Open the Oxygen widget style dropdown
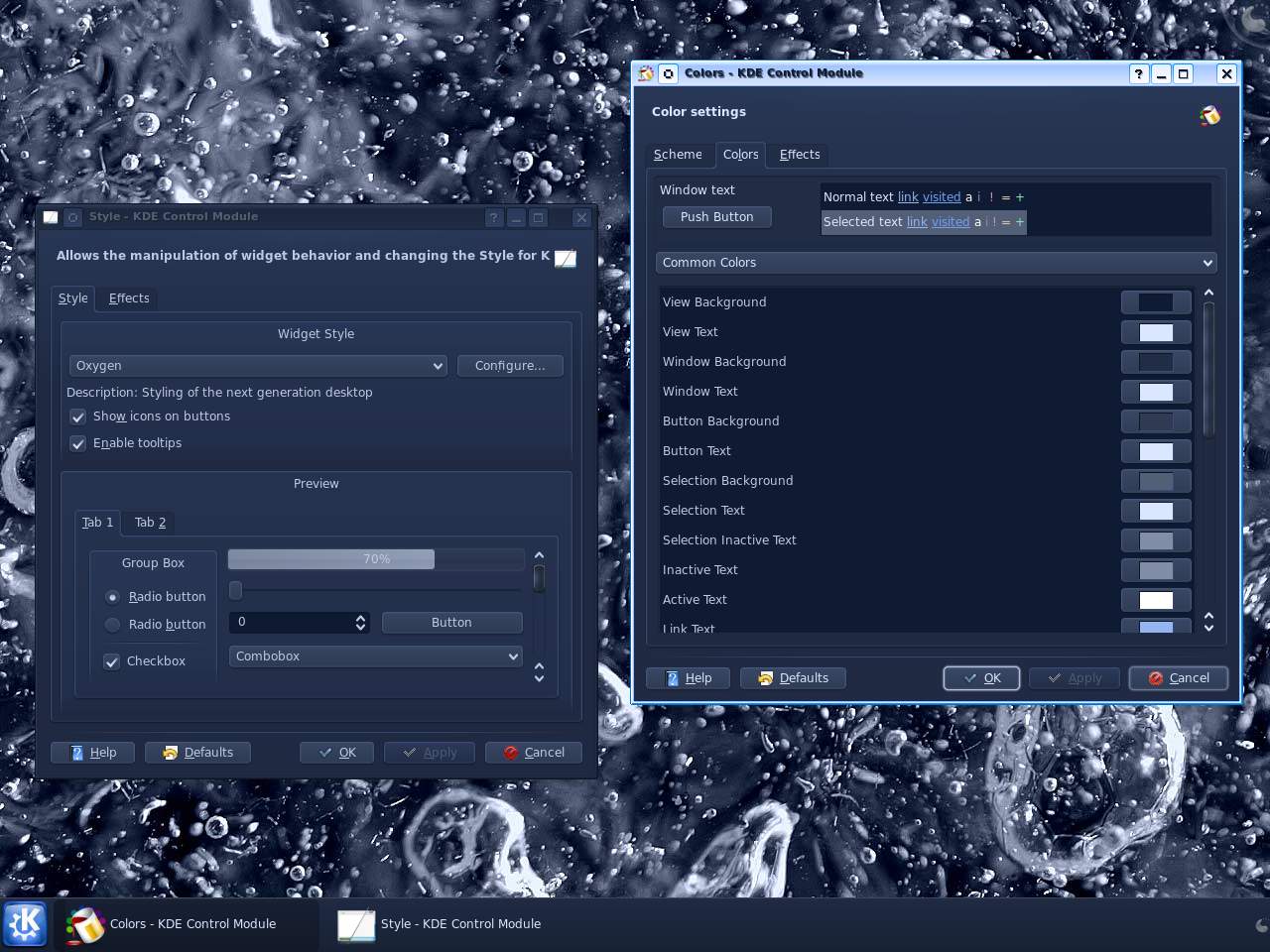Screen dimensions: 1270x952 coord(258,366)
